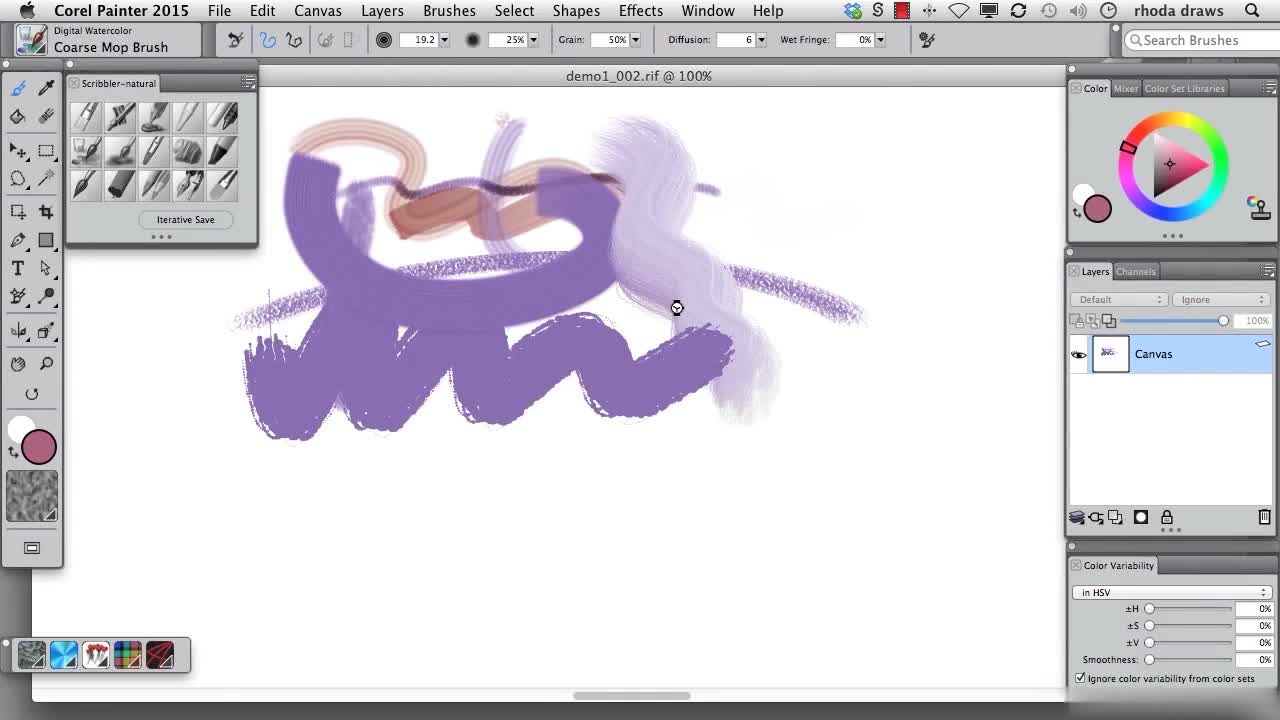Click the main pink color swatch in toolbox
Image resolution: width=1280 pixels, height=720 pixels.
pos(38,447)
